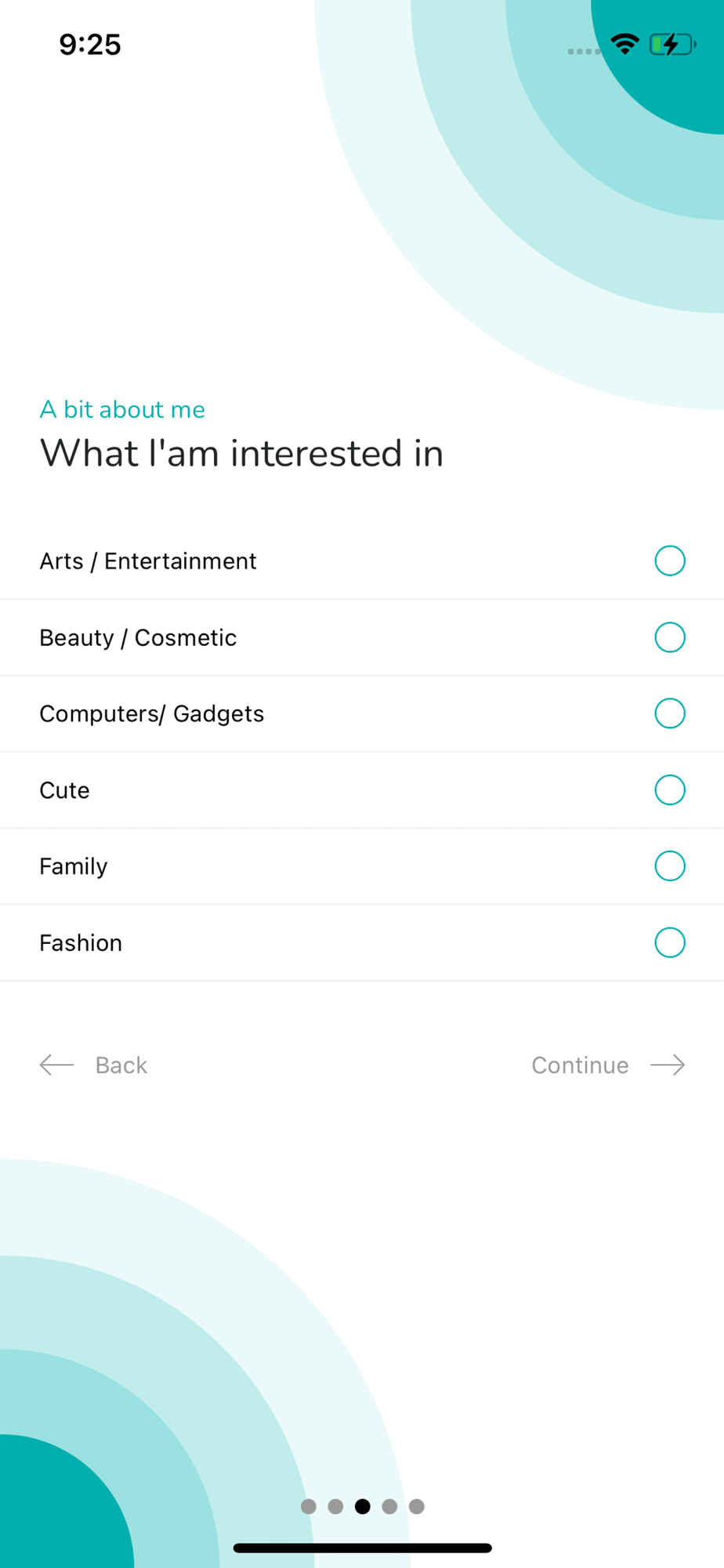Toggle the Fashion interest circle
This screenshot has width=724, height=1568.
tap(670, 942)
